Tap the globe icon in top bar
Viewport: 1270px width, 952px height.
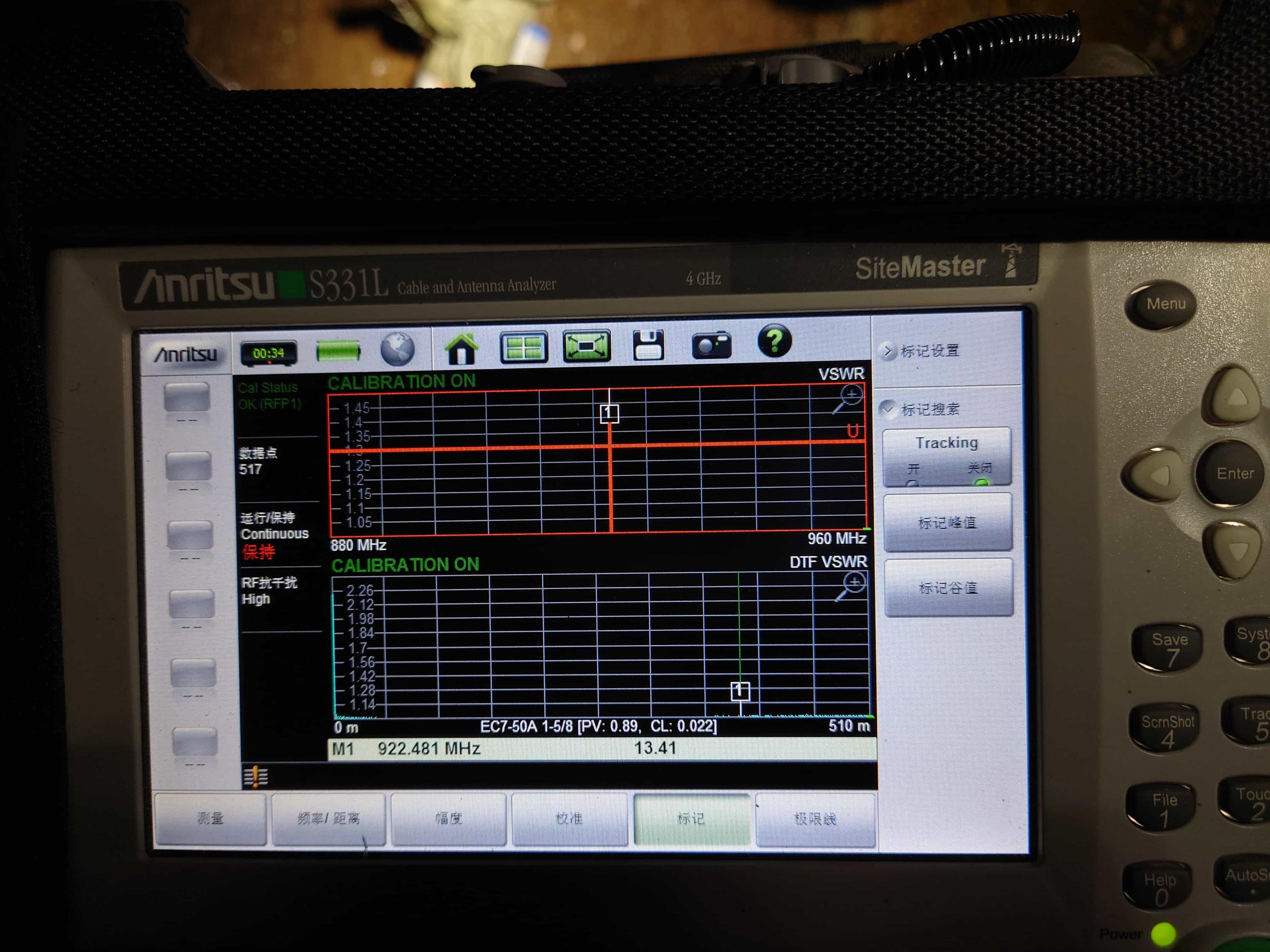(x=397, y=349)
